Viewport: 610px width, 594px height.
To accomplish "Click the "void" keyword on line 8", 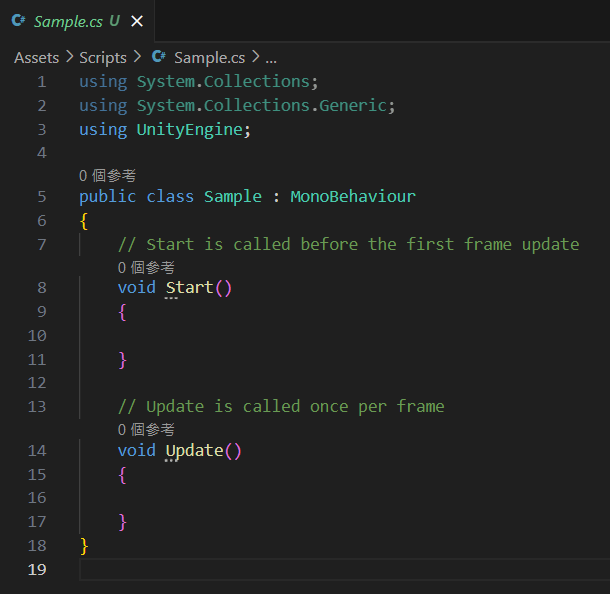I will [x=137, y=288].
